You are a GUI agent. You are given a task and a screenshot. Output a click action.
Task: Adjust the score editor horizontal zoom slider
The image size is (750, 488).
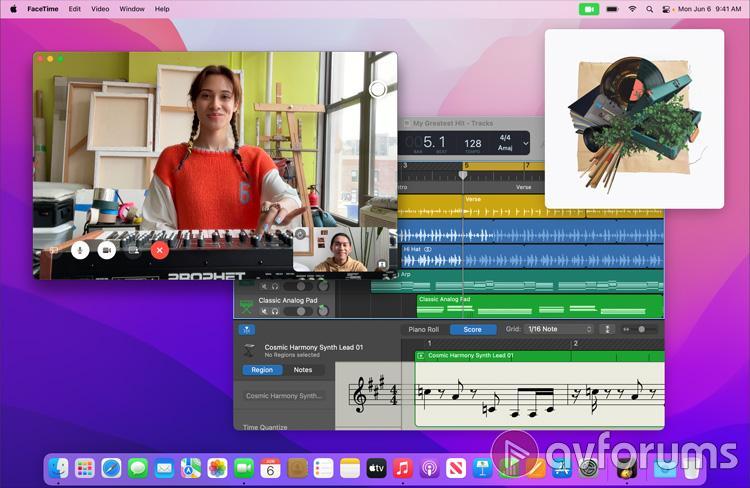click(x=639, y=329)
